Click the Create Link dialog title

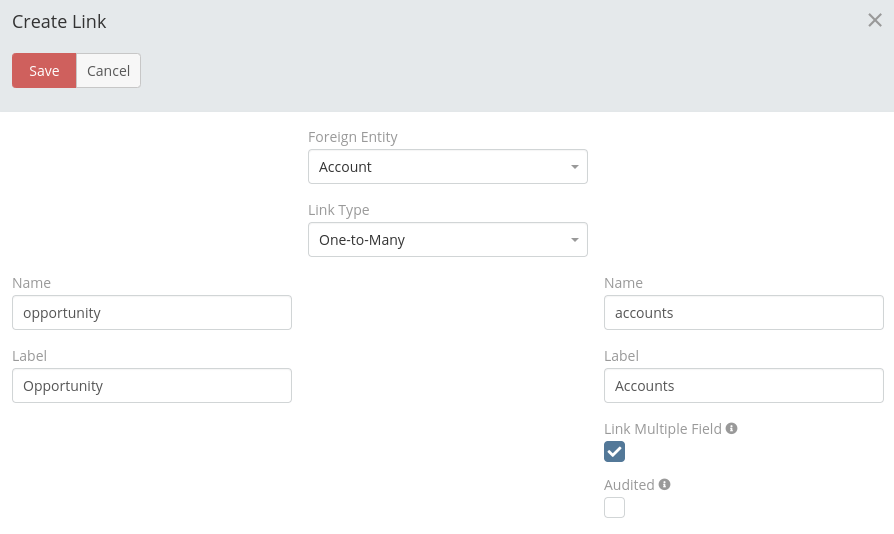(59, 21)
